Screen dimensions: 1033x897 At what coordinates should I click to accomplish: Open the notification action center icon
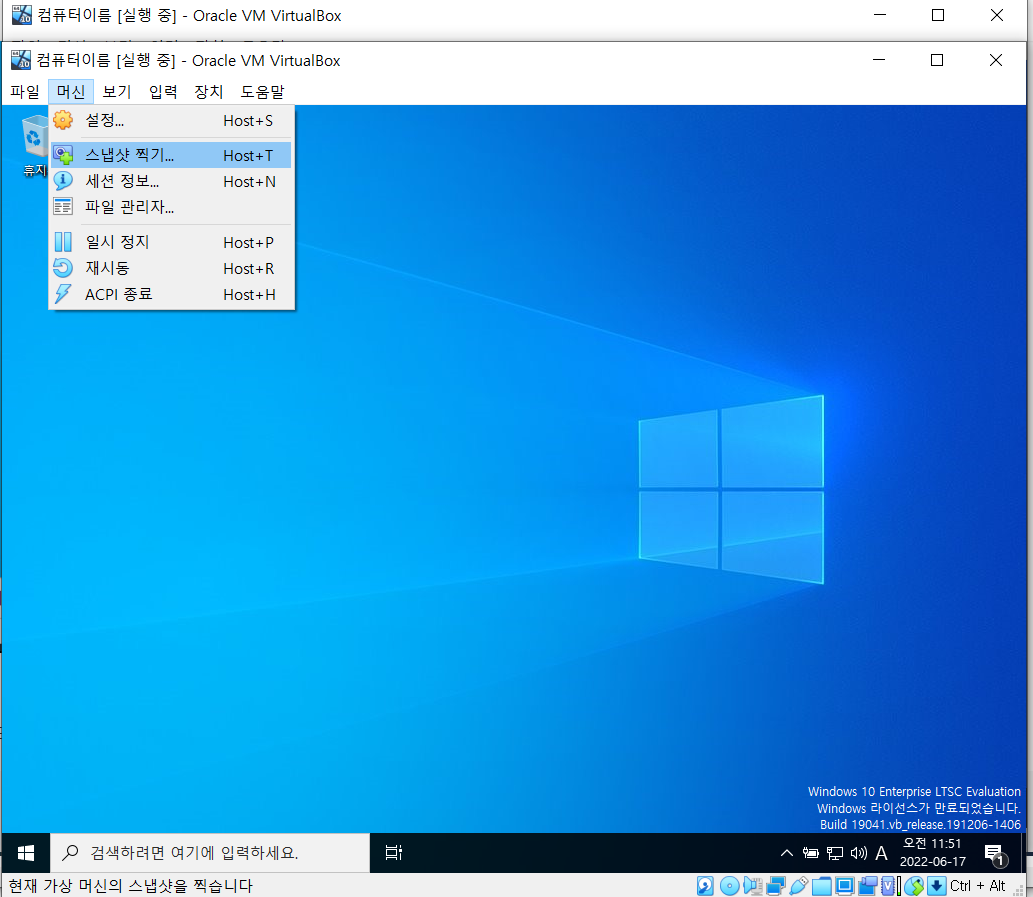pyautogui.click(x=995, y=854)
